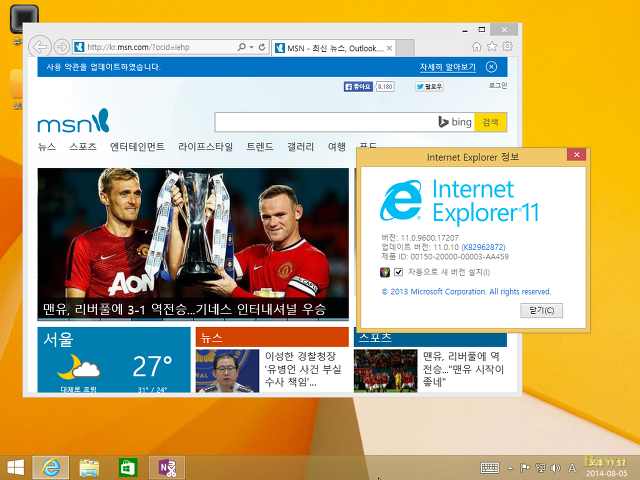Open article 맨유 시작이 좋네 headline
The width and height of the screenshot is (640, 480).
coord(463,369)
